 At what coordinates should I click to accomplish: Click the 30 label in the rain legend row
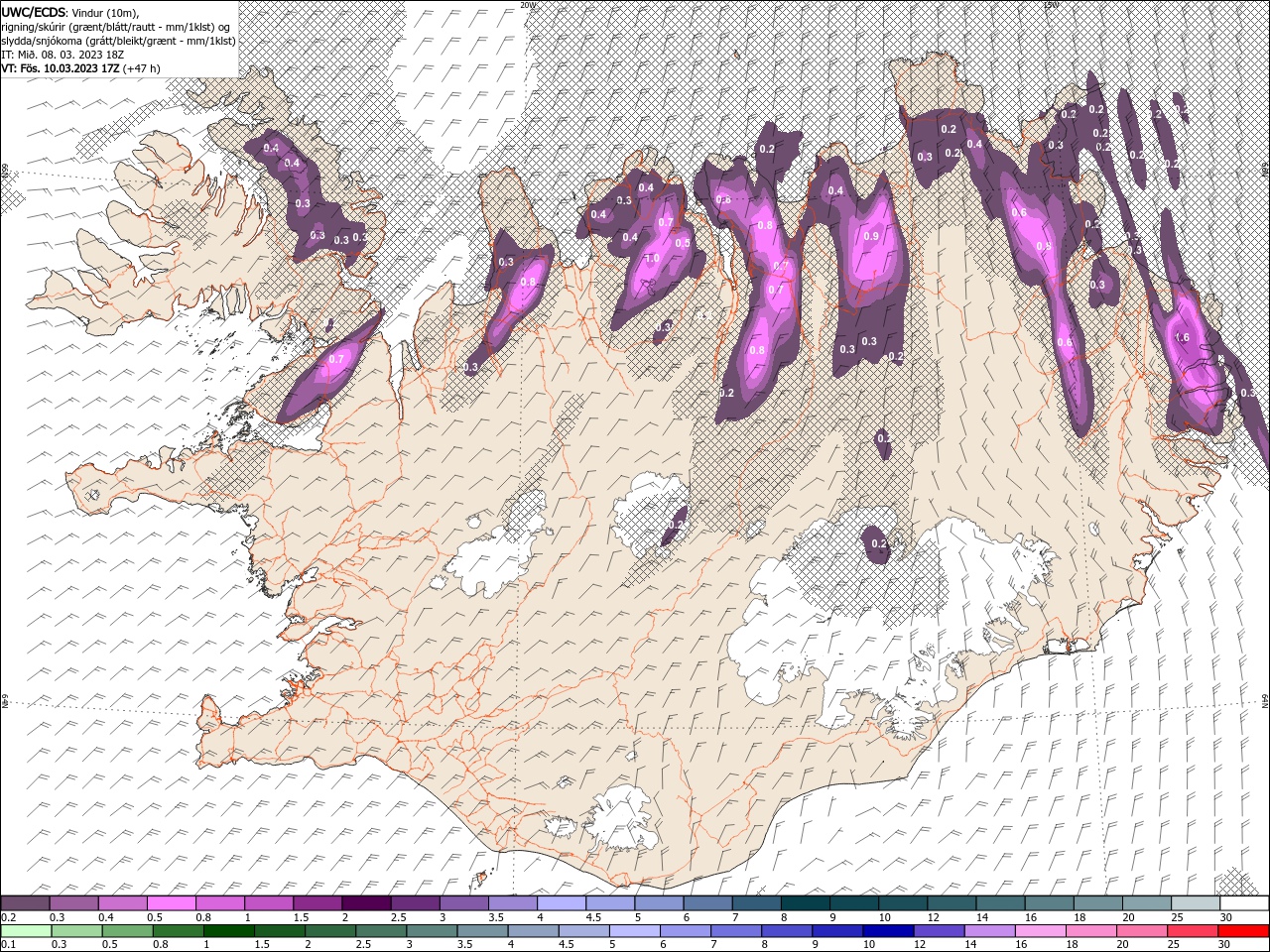tap(1224, 944)
